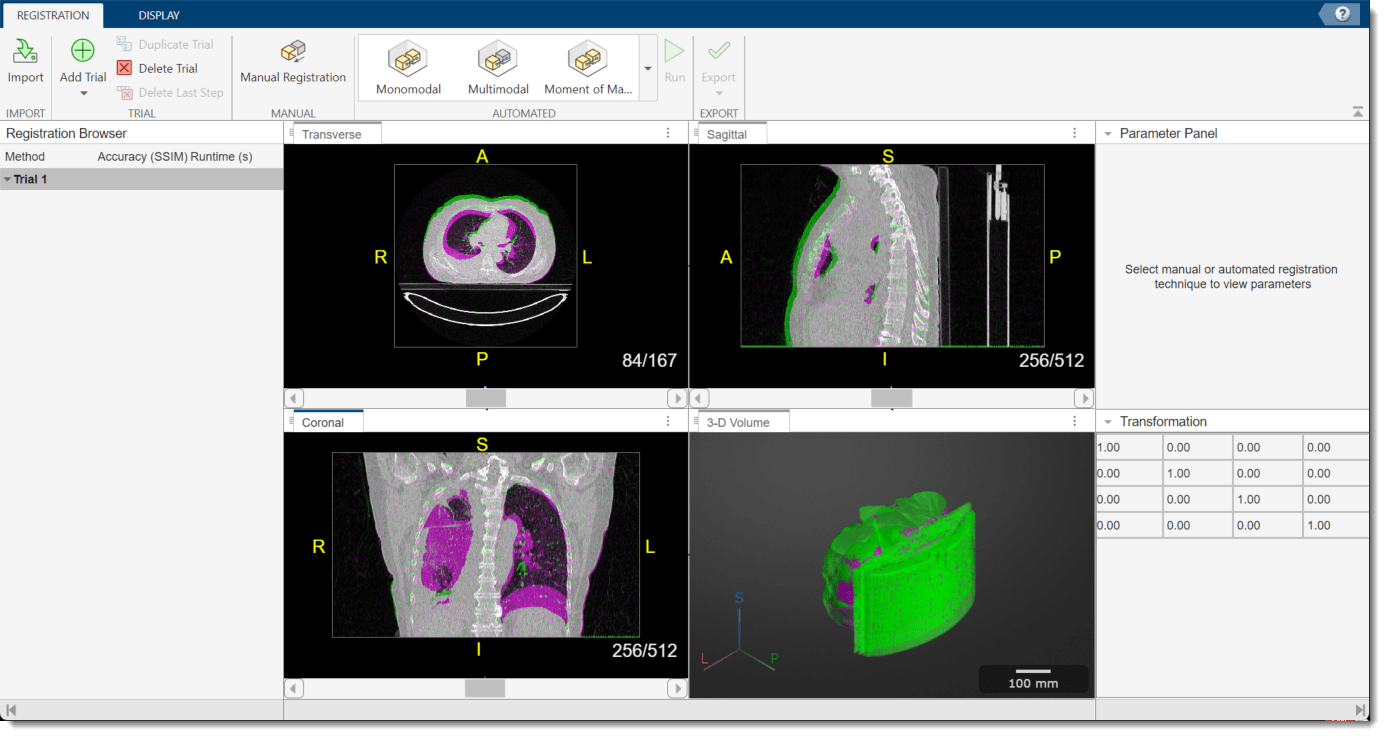Click the Transverse slice counter 84/167
Screen dimensions: 1385x736
[x=649, y=361]
